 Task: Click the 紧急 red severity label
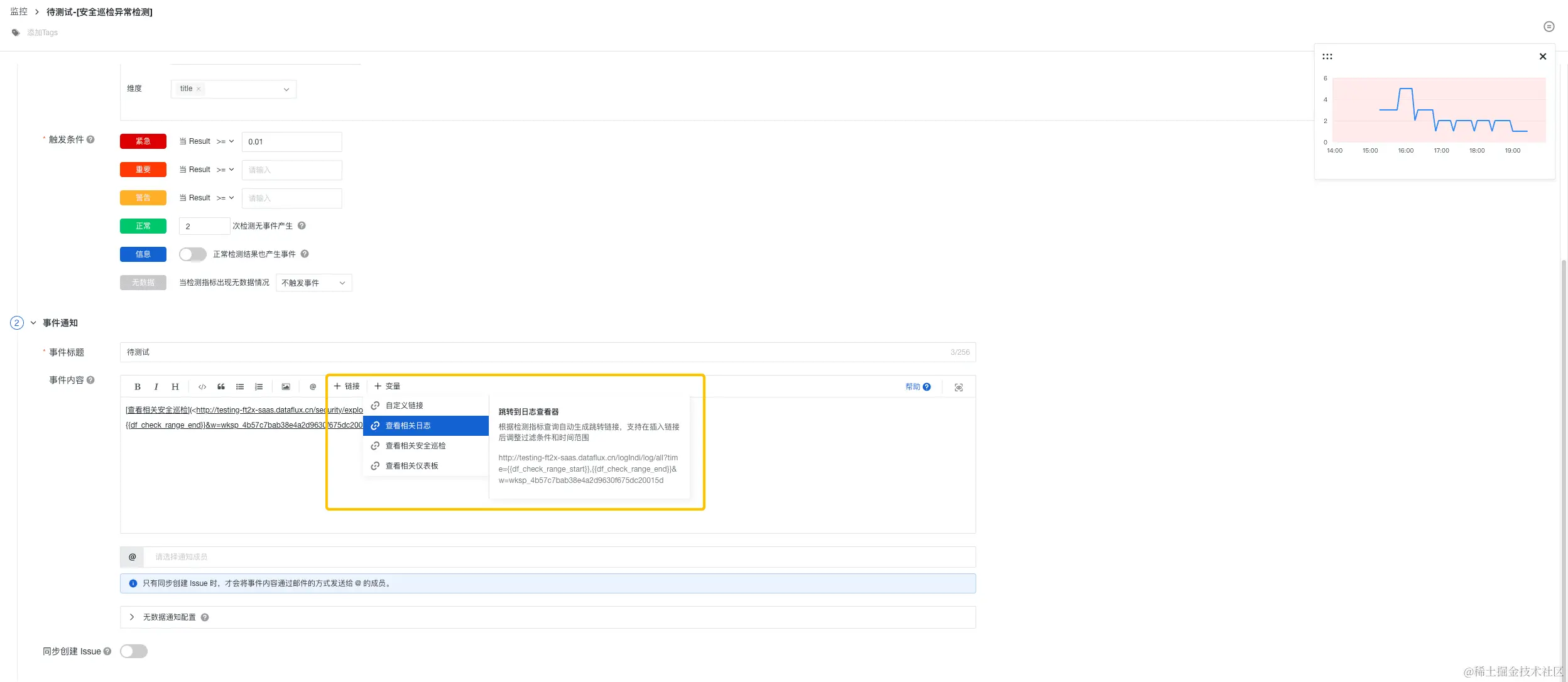143,141
